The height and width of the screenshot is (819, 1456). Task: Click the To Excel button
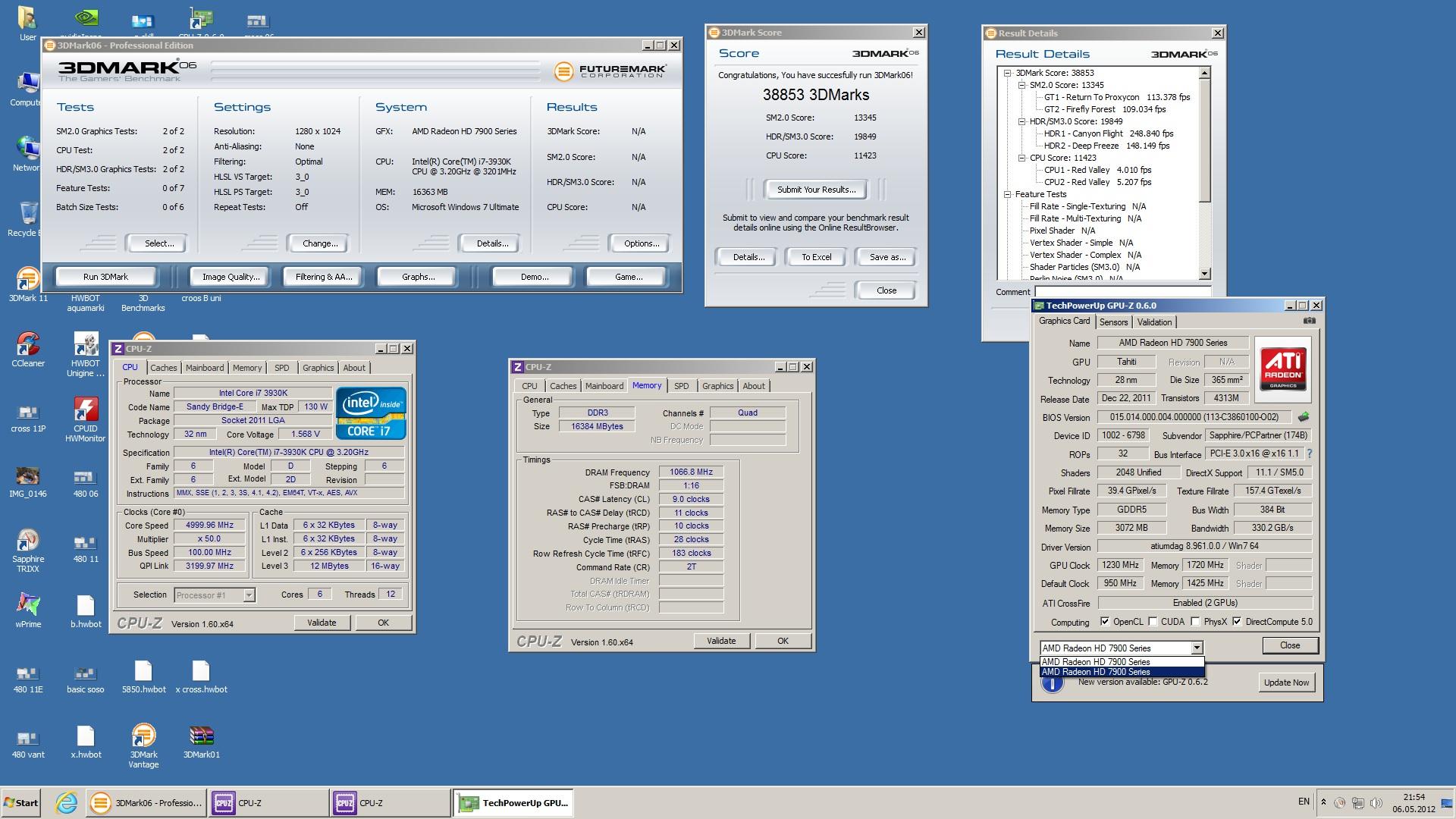tap(816, 257)
